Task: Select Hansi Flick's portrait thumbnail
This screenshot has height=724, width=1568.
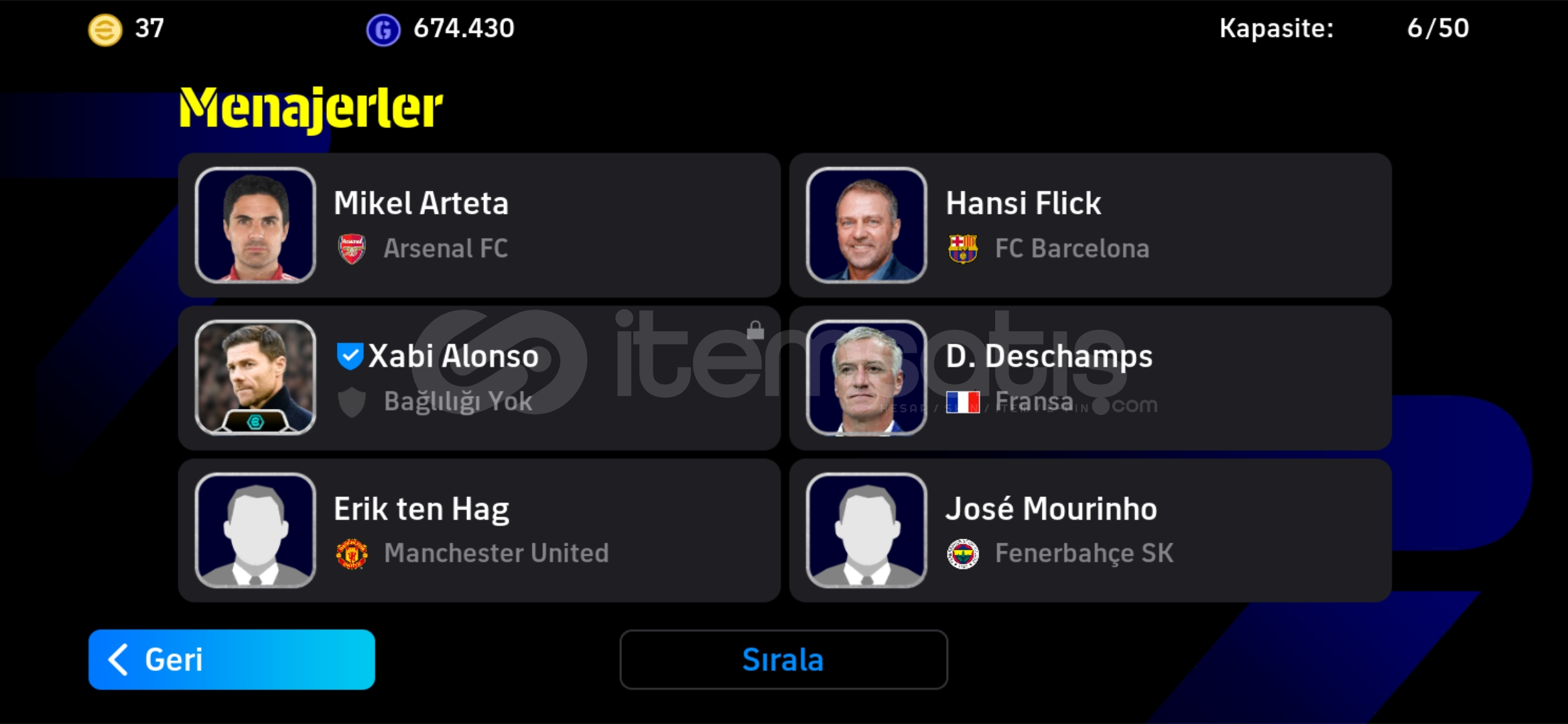Action: (x=866, y=225)
